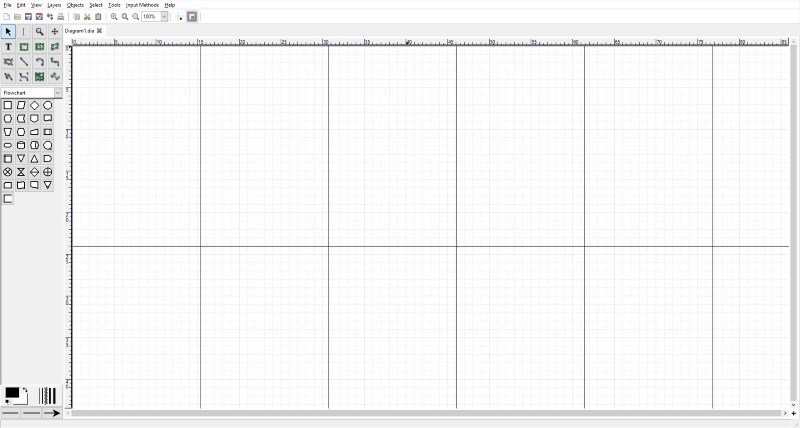The height and width of the screenshot is (428, 800).
Task: Pick the straight Line tool
Action: click(x=24, y=62)
